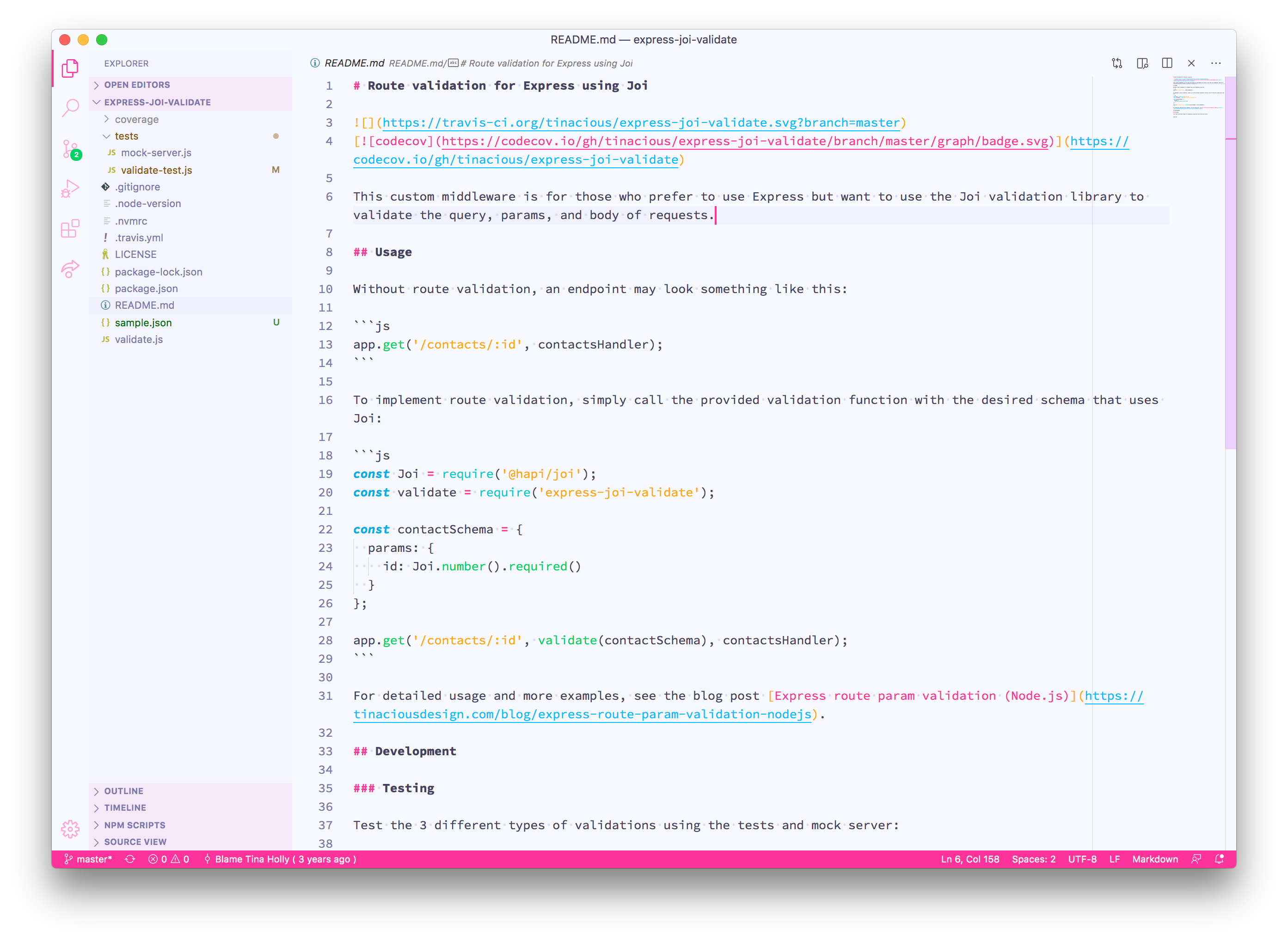Expand the coverage folder

click(x=136, y=120)
